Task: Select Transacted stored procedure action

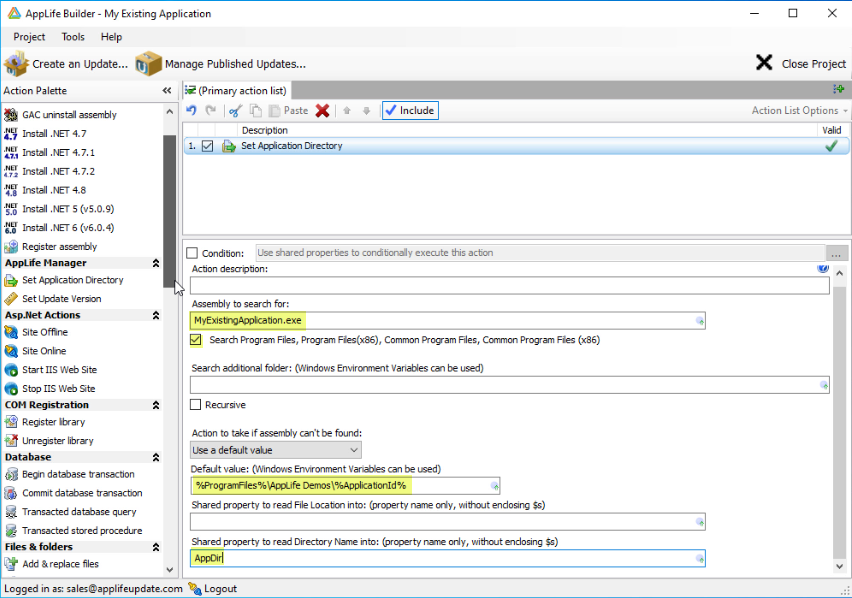Action: click(73, 531)
